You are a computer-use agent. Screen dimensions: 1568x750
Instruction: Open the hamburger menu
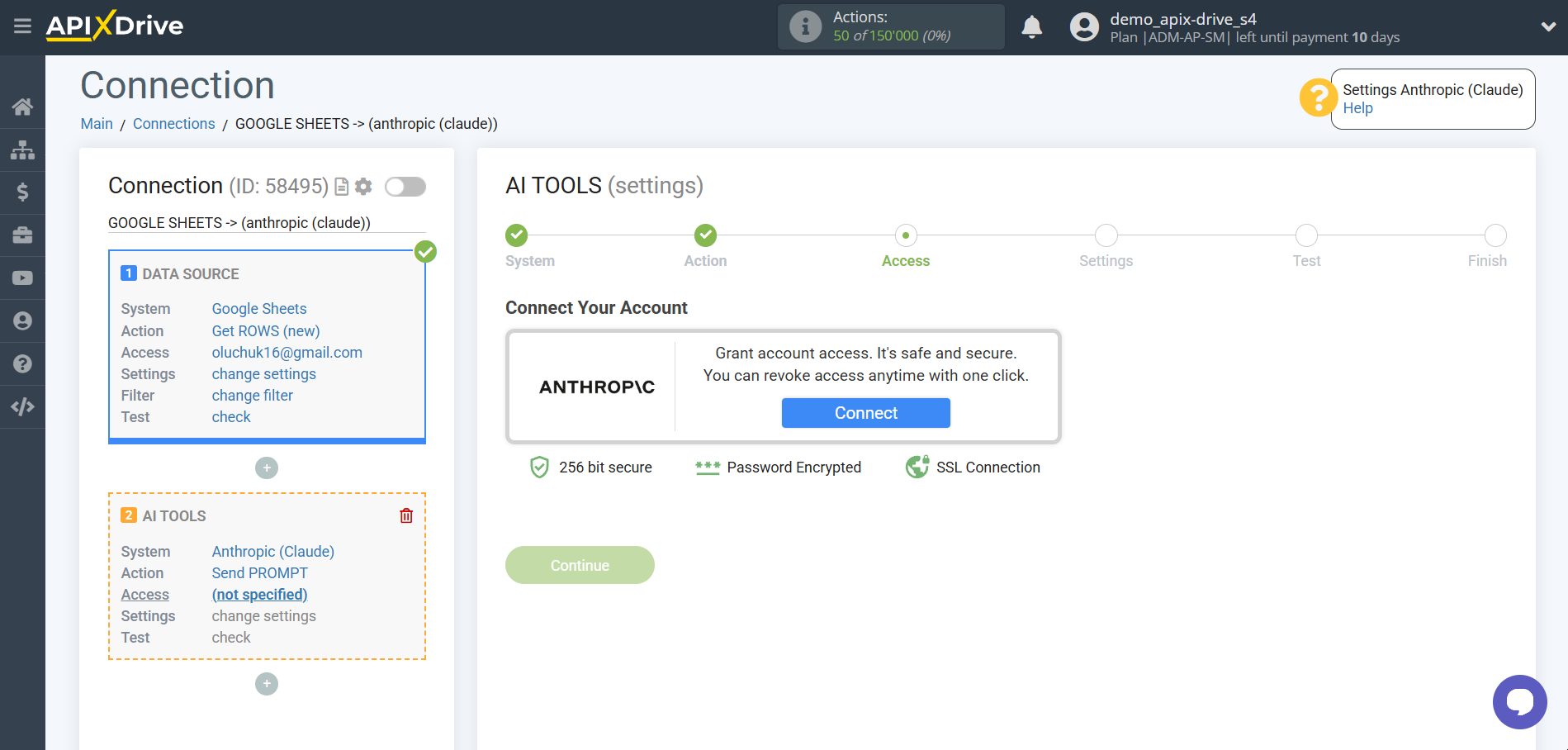[x=22, y=26]
